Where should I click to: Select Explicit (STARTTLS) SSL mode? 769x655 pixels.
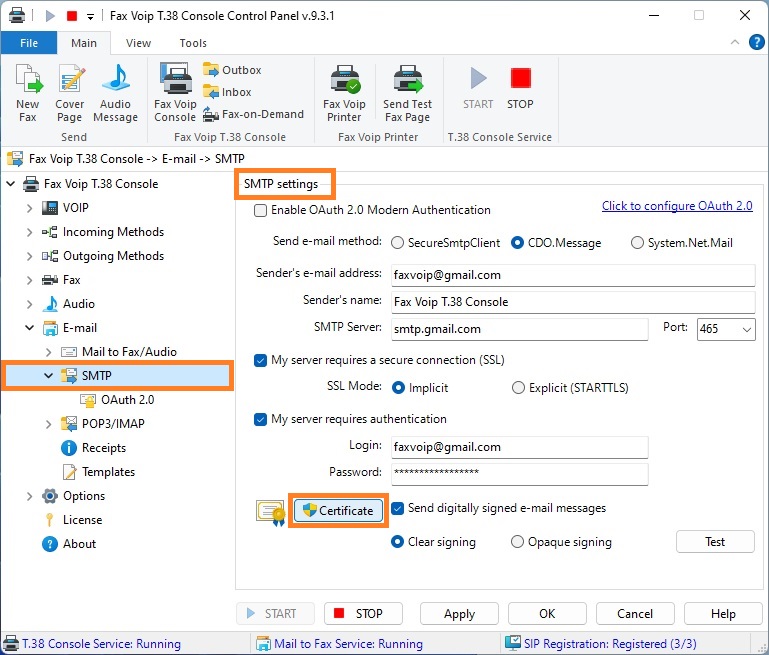[518, 388]
